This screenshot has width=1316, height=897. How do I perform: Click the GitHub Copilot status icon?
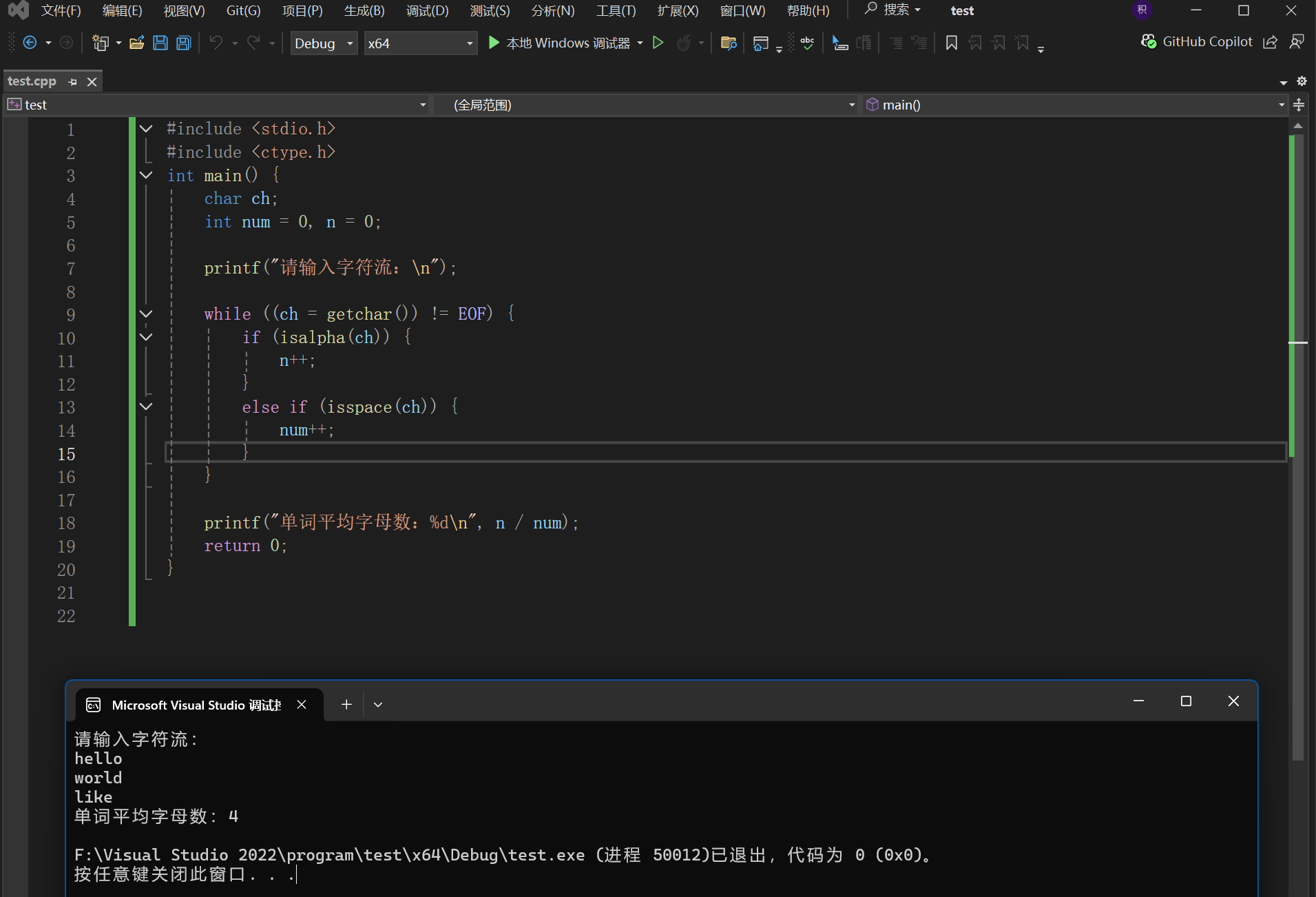[1148, 42]
